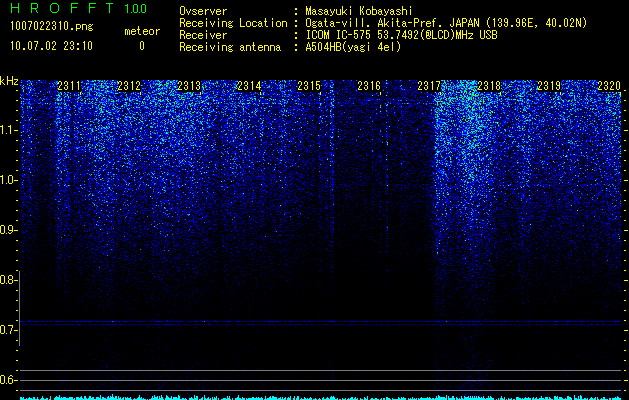Click the 2312 time marker
The width and height of the screenshot is (629, 400).
tap(129, 86)
